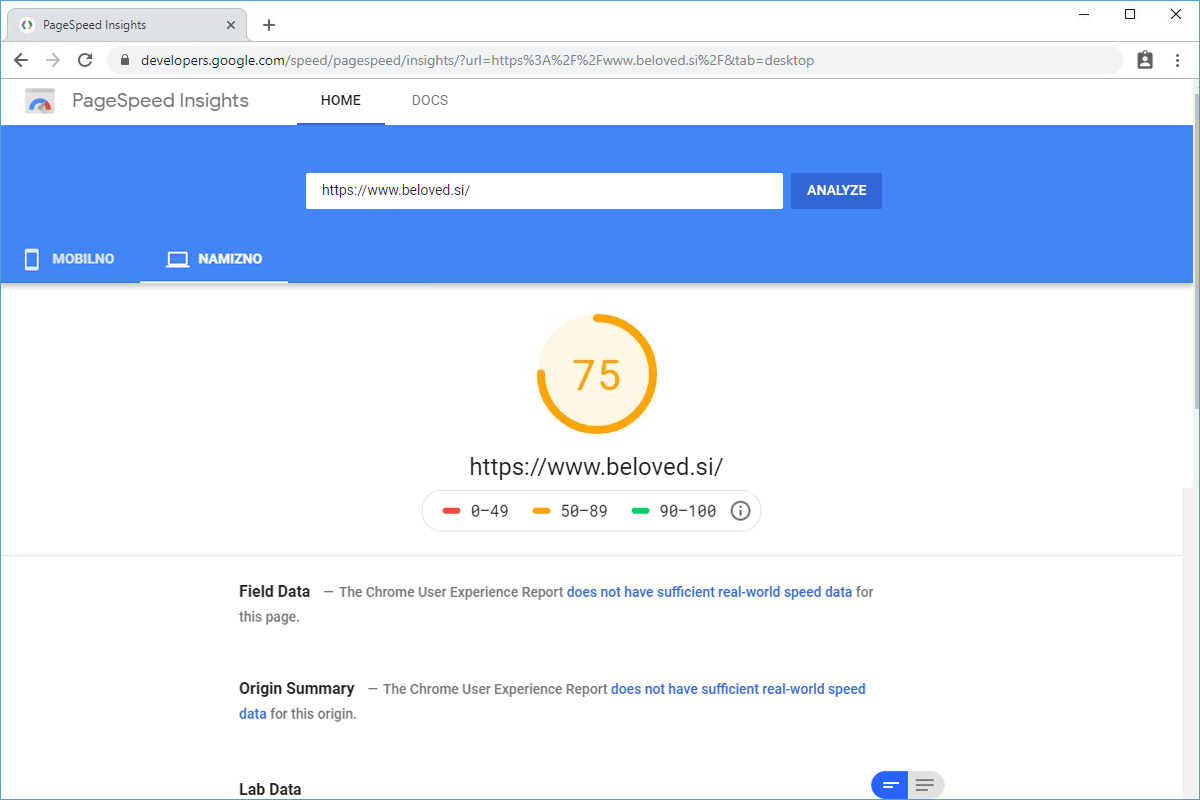Switch to the MOBILNO tab

[69, 259]
